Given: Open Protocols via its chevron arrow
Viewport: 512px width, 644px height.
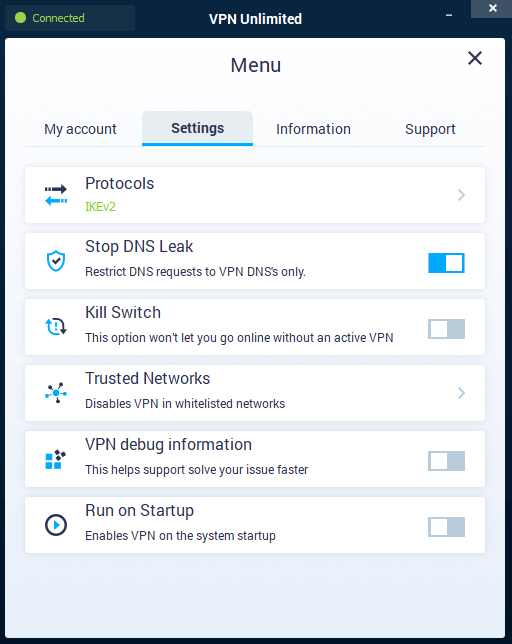Looking at the screenshot, I should (x=461, y=195).
